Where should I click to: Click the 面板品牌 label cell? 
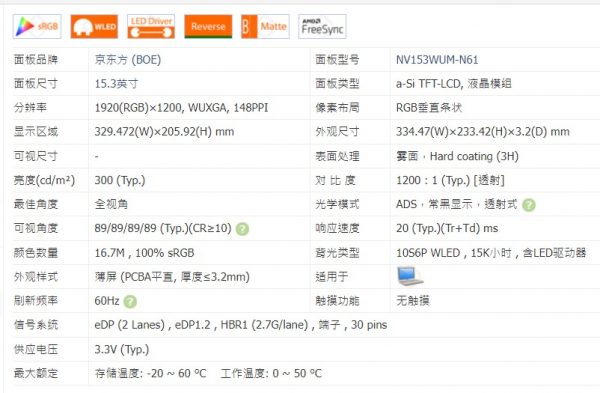(36, 60)
